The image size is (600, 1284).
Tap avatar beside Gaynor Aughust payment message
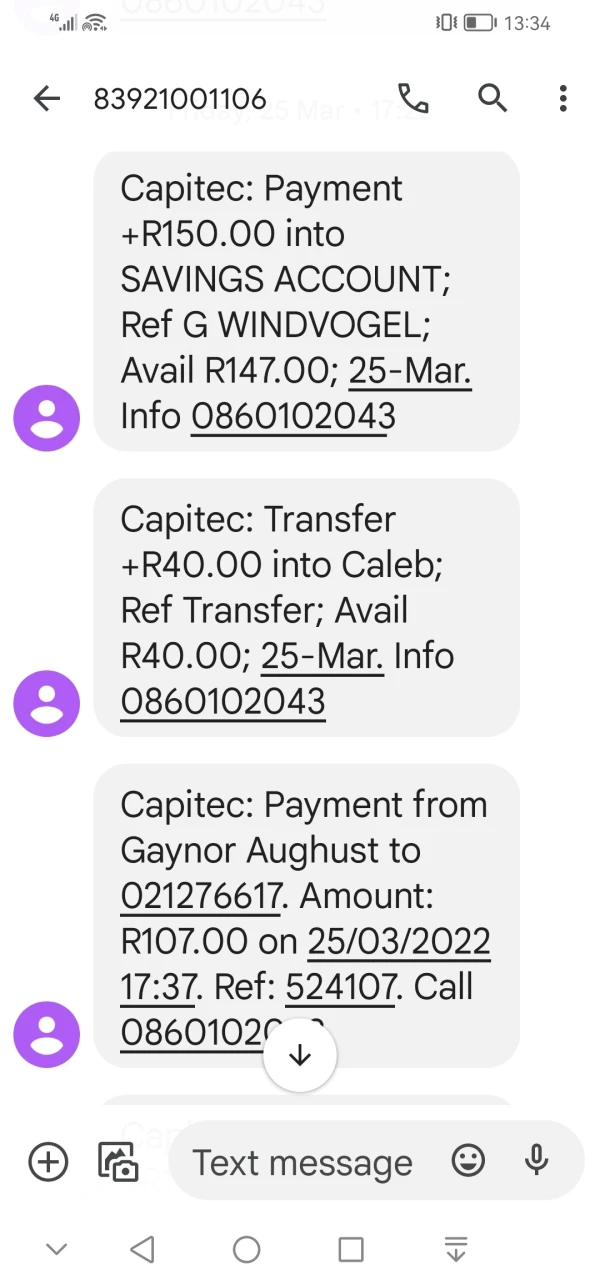point(46,1034)
